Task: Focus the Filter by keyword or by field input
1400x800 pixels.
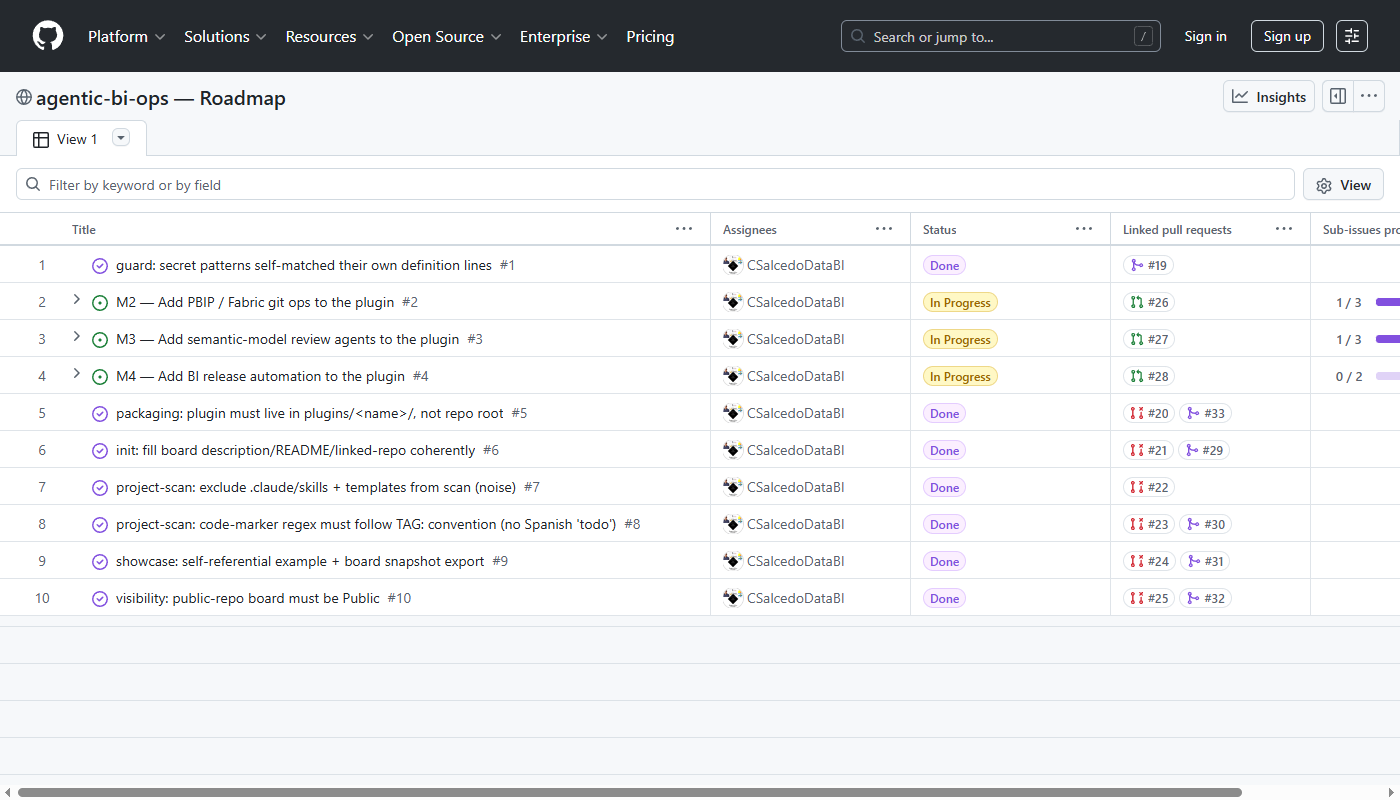Action: pos(655,185)
